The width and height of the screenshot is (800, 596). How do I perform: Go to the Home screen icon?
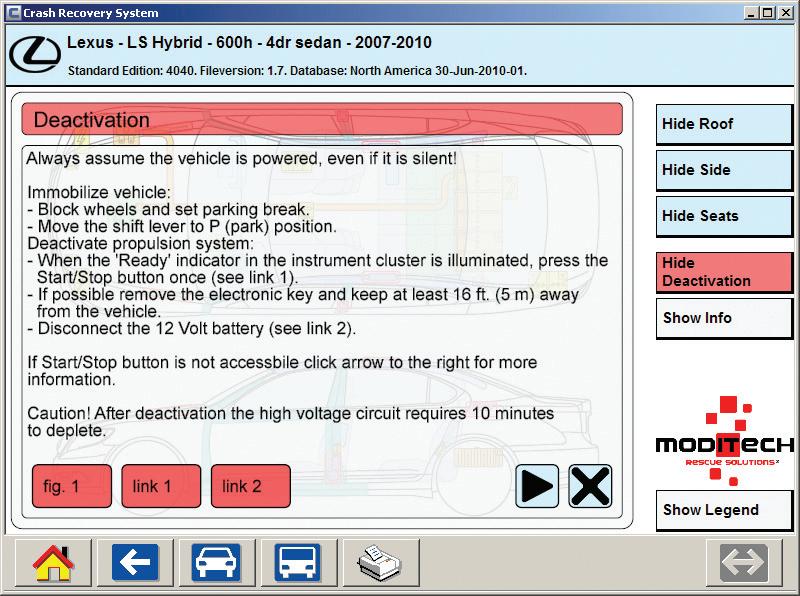[x=53, y=563]
